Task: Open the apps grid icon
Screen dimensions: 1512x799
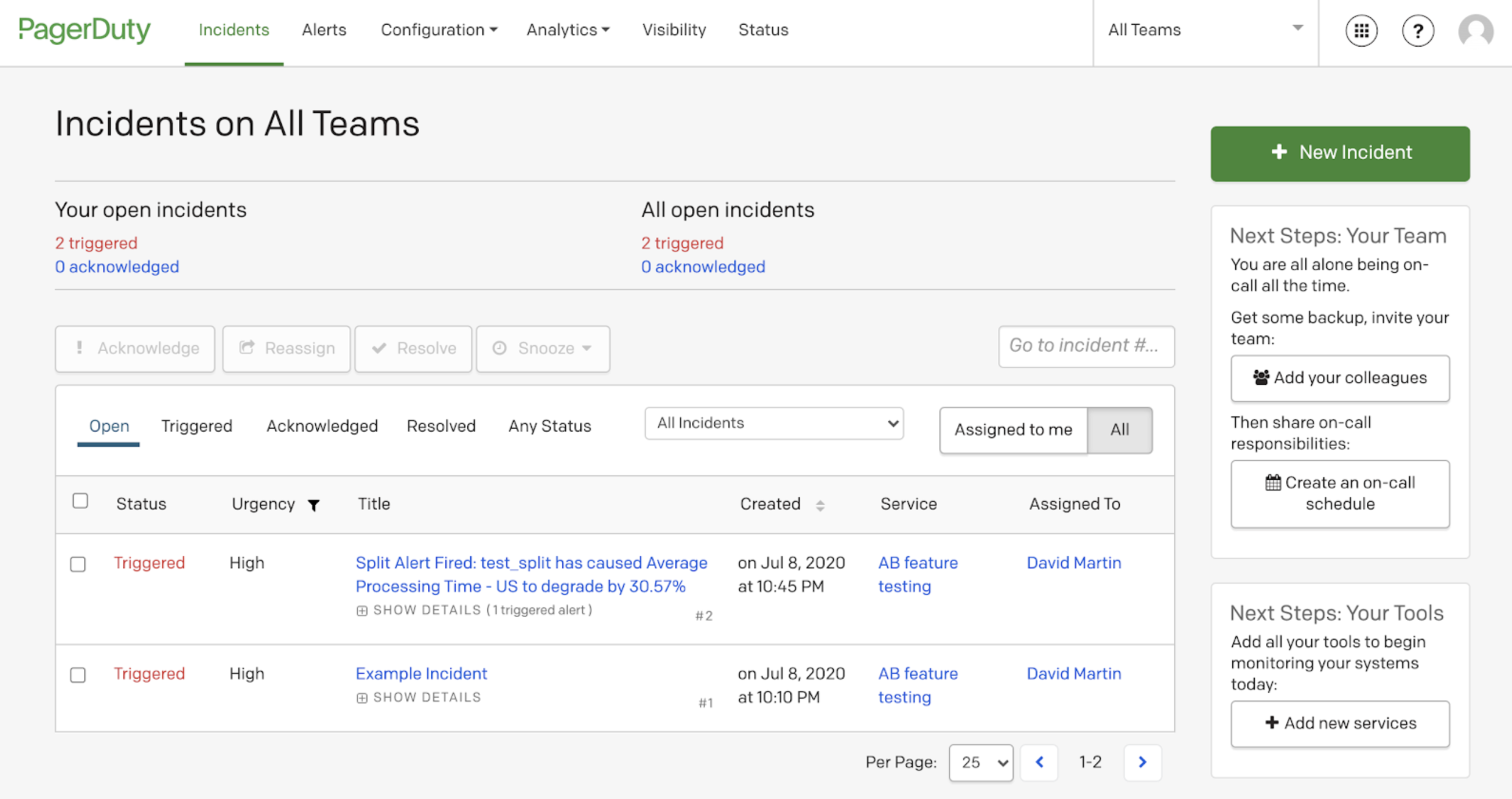Action: (1361, 30)
